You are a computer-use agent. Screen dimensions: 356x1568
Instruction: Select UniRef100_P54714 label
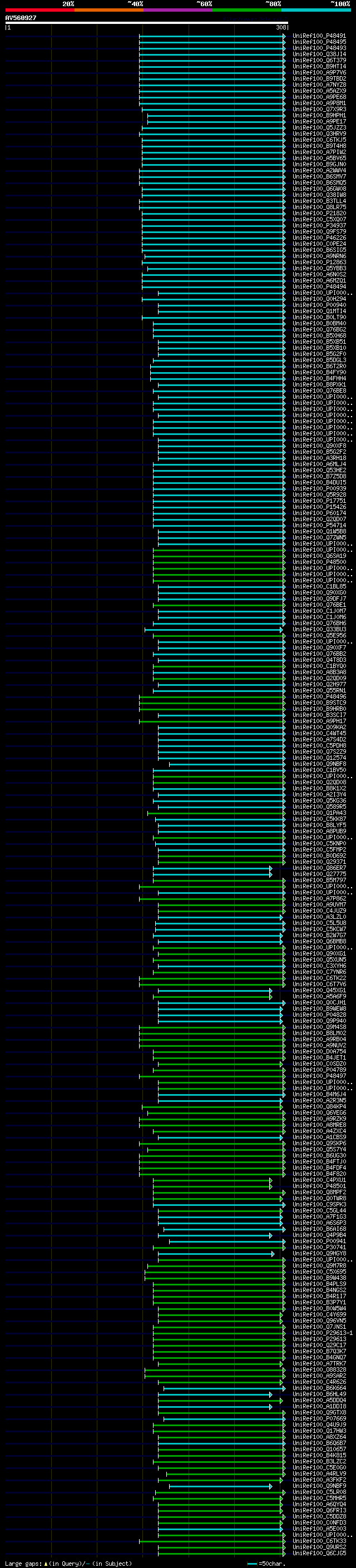(x=319, y=525)
